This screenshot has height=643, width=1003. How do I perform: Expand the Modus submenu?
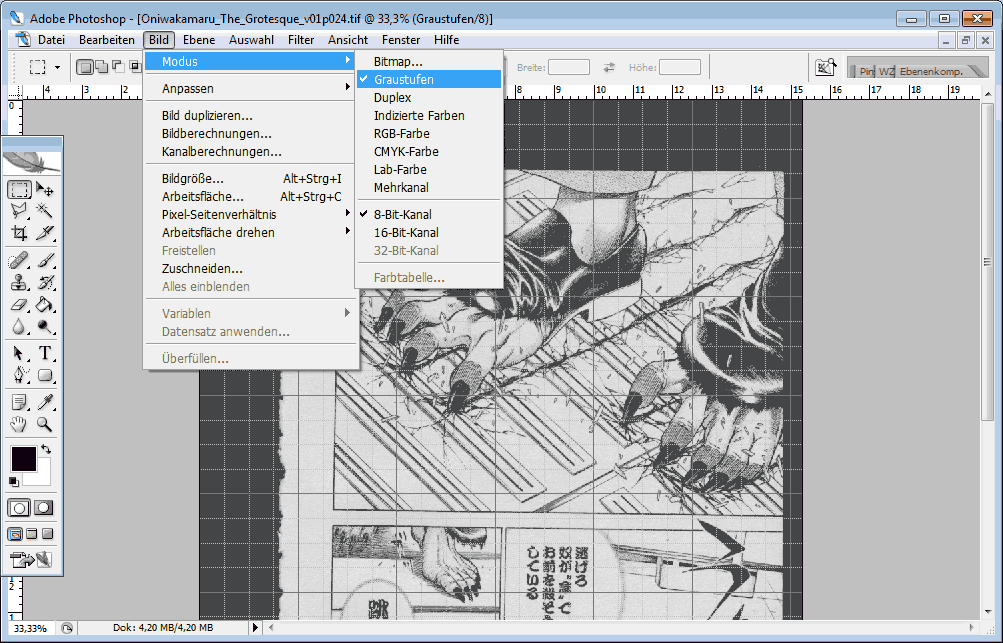[x=250, y=61]
